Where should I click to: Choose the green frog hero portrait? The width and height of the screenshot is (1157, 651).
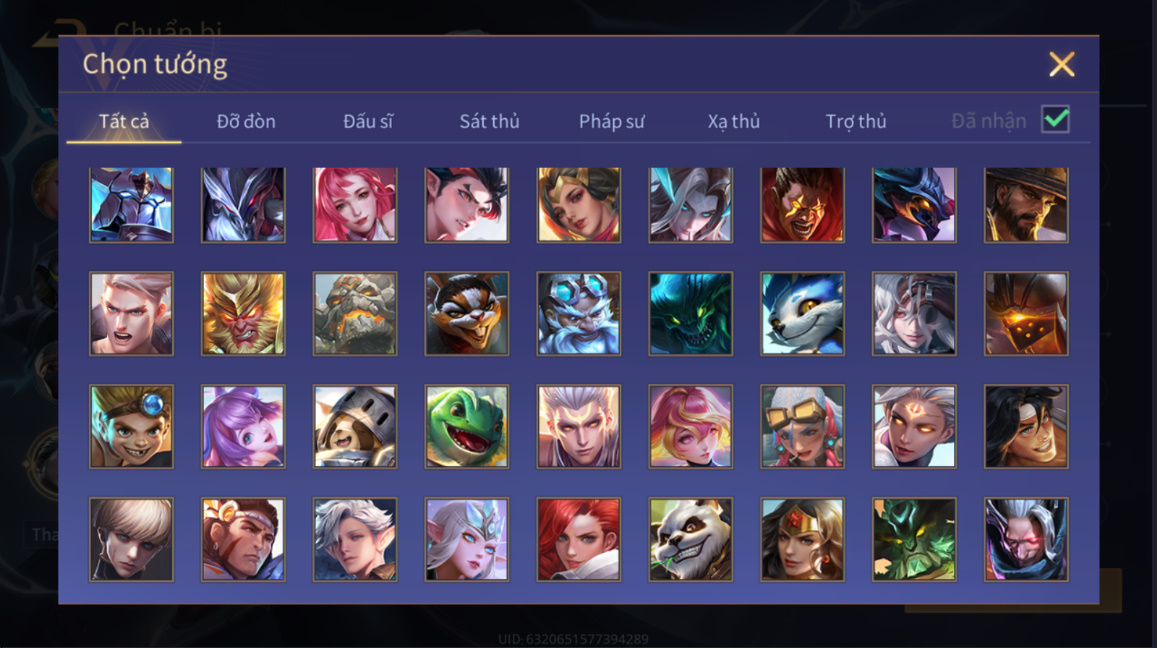(467, 426)
